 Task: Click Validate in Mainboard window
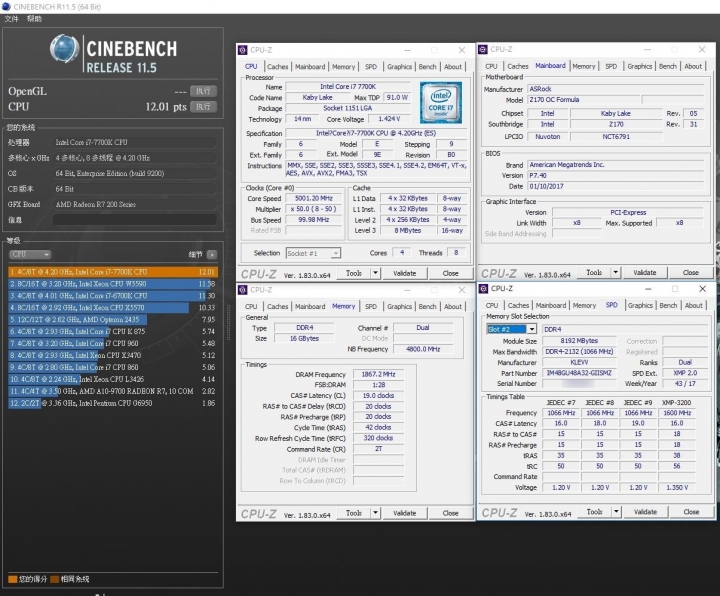click(x=645, y=273)
